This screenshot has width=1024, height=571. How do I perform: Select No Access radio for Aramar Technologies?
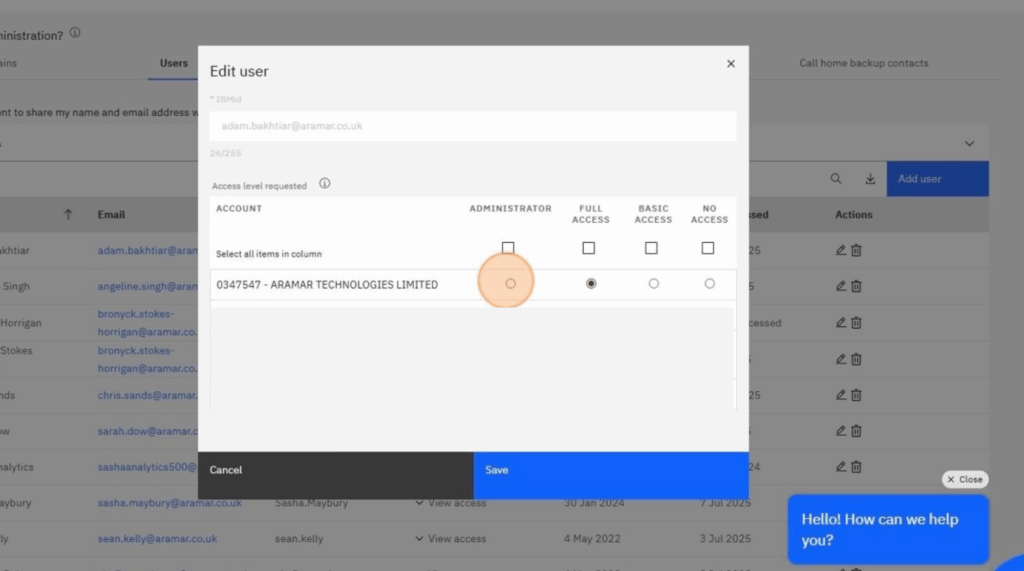[x=710, y=284]
